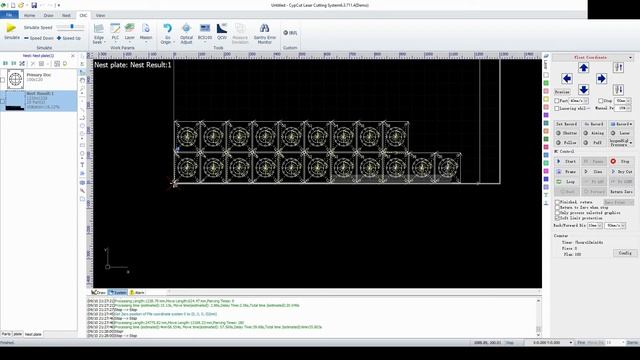
Task: Switch to the View ribbon tab
Action: point(100,16)
